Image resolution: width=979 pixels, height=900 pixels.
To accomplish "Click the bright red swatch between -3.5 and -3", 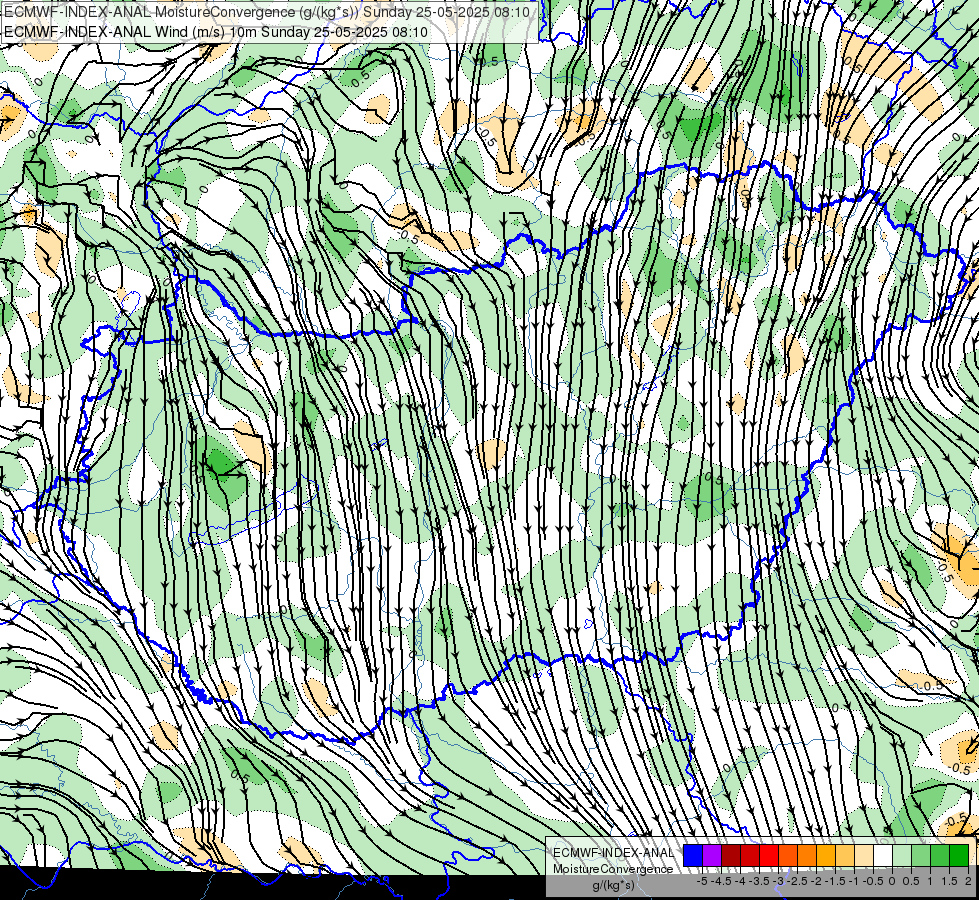I will pyautogui.click(x=769, y=855).
